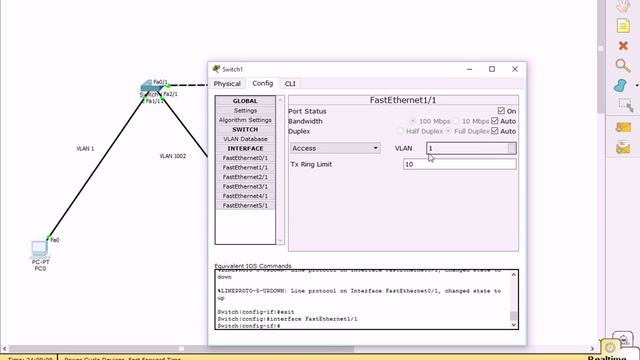Click the "Fa0" port label near PC0
This screenshot has width=640, height=360.
coord(55,240)
